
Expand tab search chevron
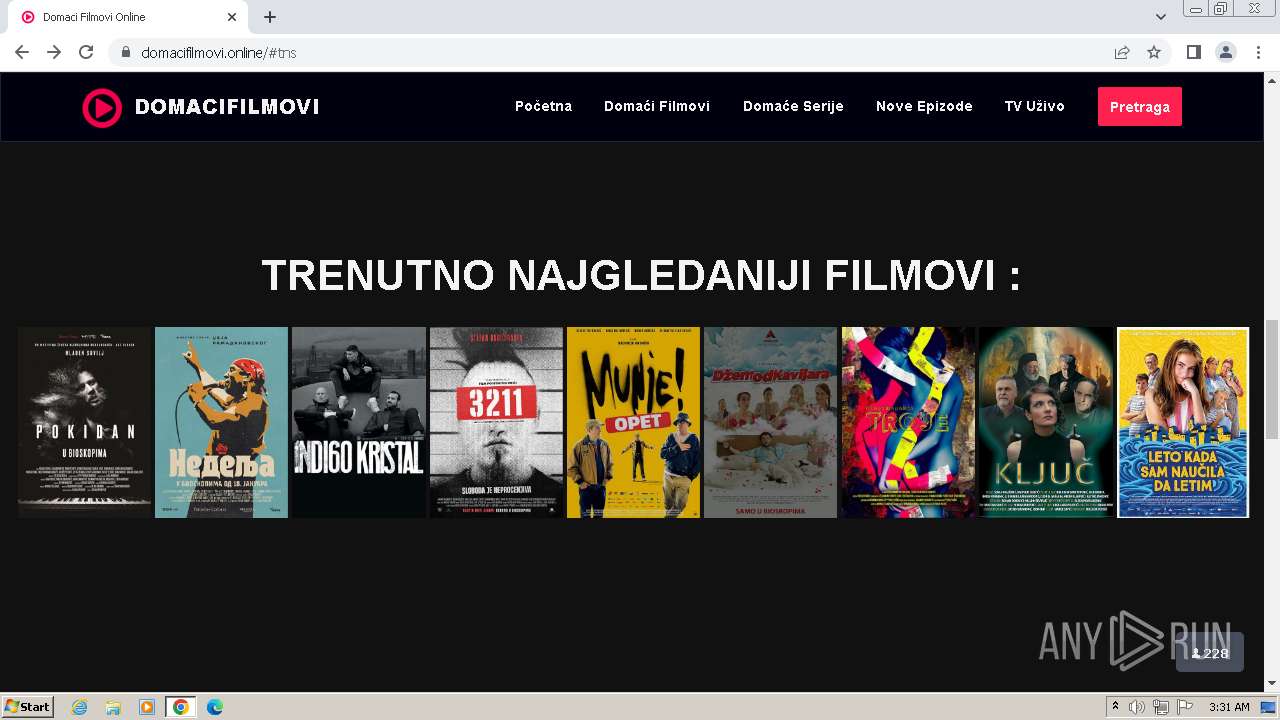coord(1161,17)
